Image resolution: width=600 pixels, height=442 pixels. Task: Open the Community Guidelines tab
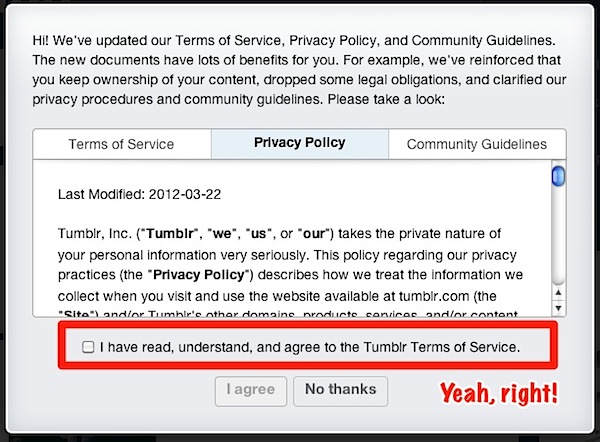pyautogui.click(x=477, y=144)
